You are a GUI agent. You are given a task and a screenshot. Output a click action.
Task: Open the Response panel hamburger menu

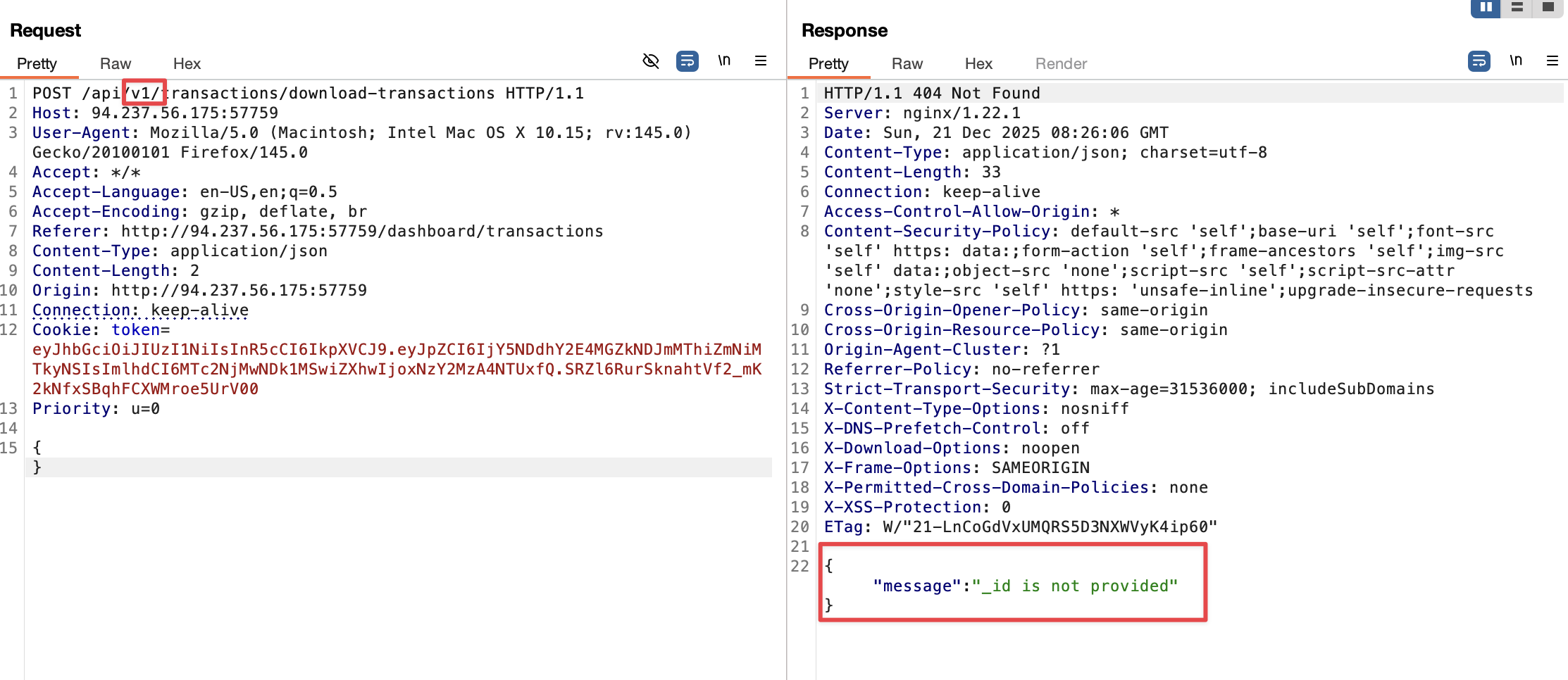click(x=1552, y=61)
